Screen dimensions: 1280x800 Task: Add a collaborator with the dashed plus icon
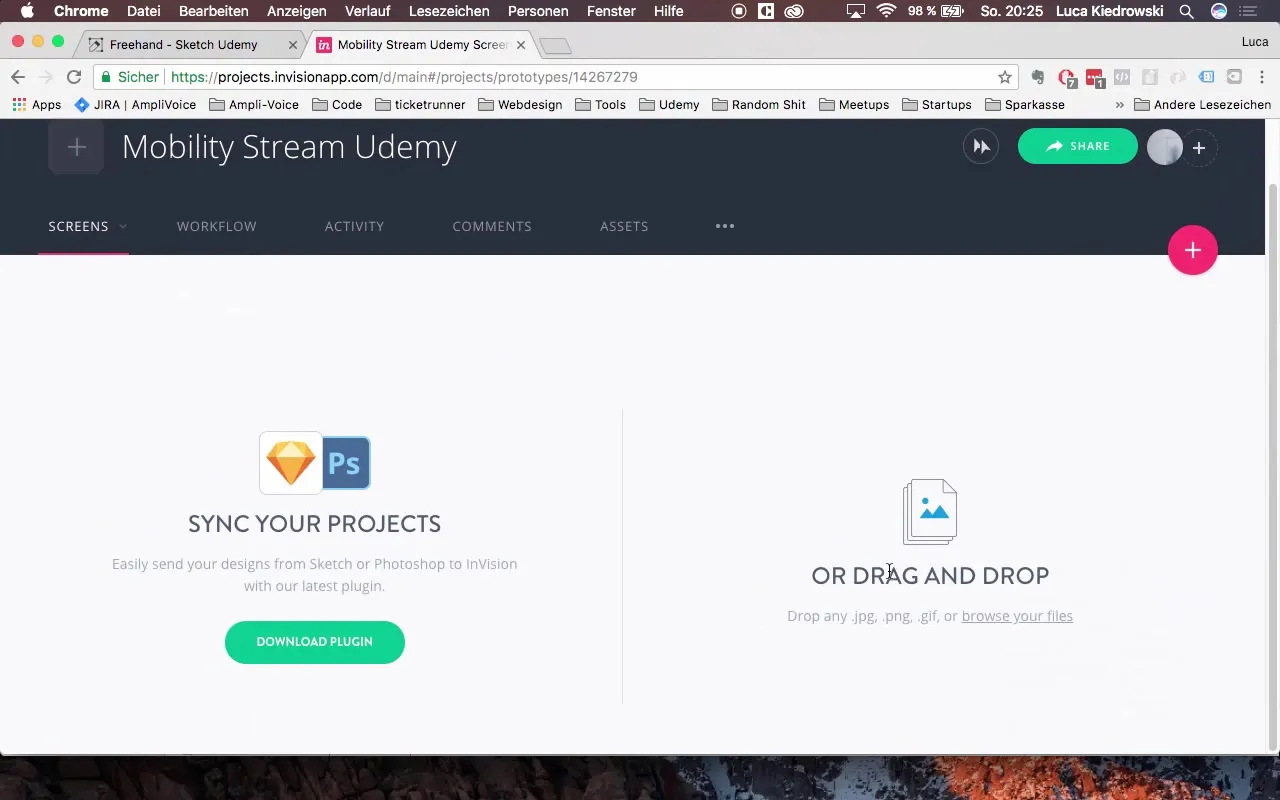[x=1199, y=148]
